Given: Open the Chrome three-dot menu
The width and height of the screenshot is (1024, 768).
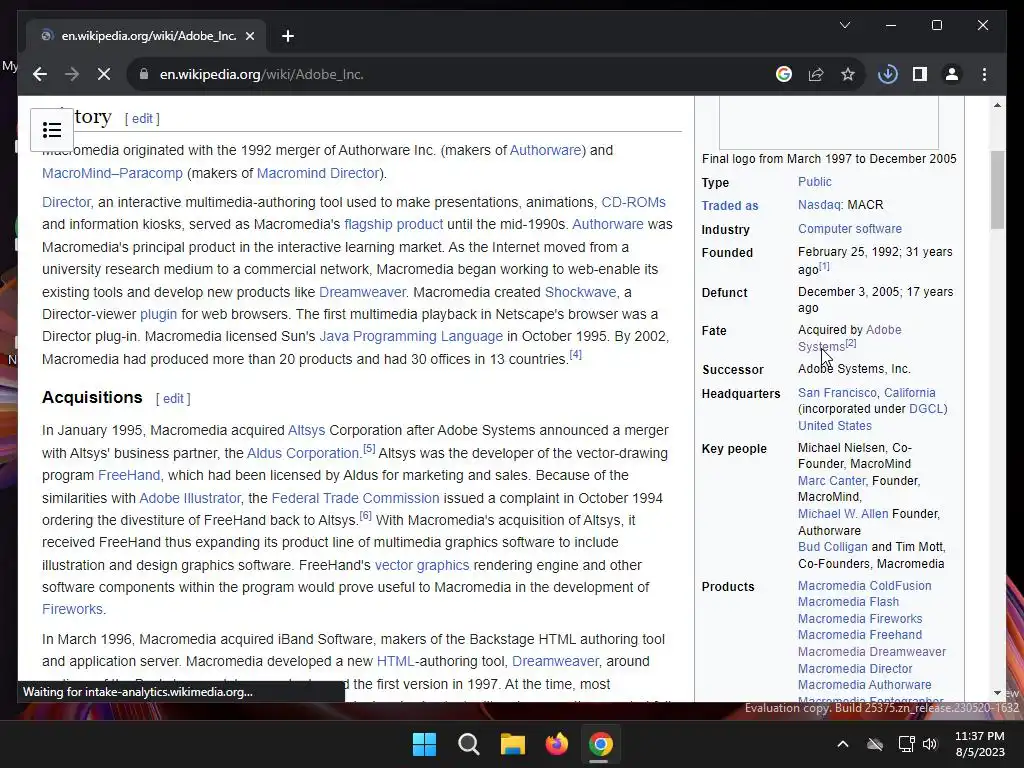Looking at the screenshot, I should coord(984,74).
